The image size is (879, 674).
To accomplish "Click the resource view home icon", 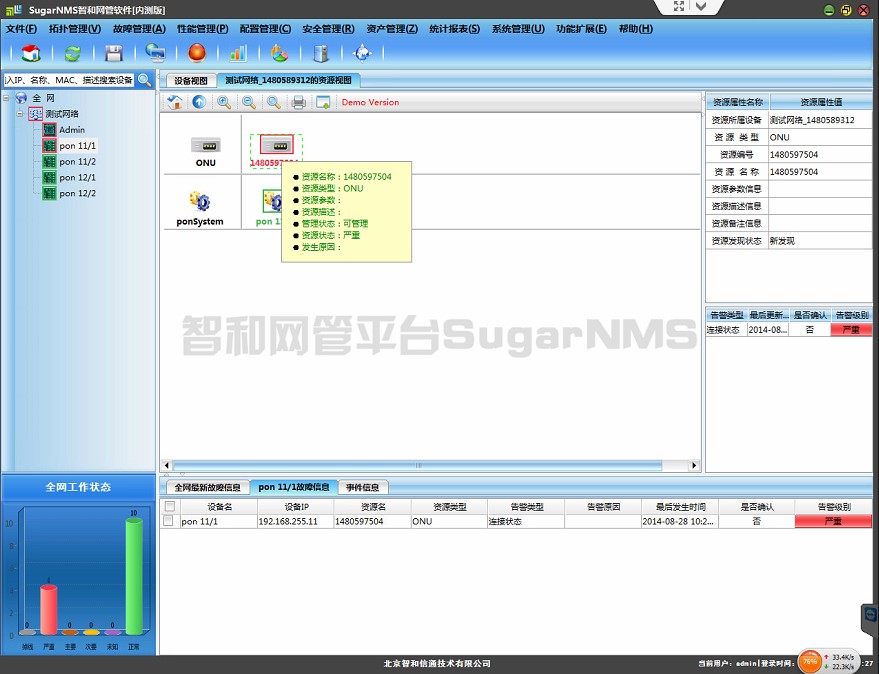I will click(x=175, y=102).
